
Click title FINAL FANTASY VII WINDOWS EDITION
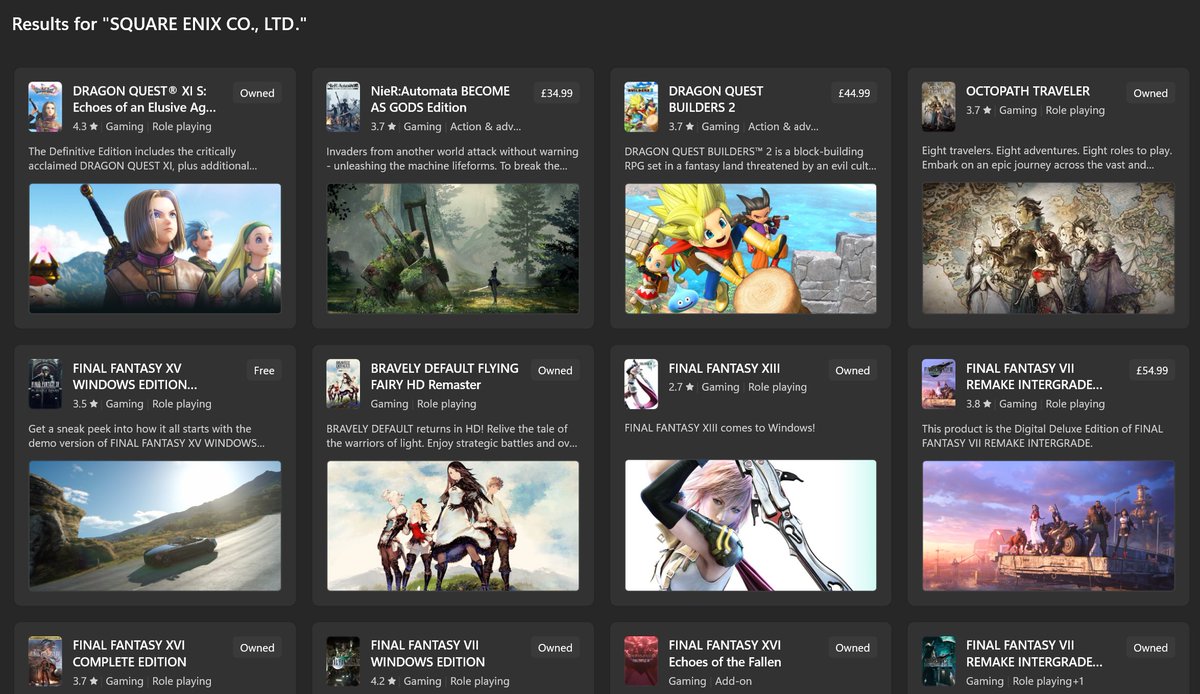coord(428,653)
